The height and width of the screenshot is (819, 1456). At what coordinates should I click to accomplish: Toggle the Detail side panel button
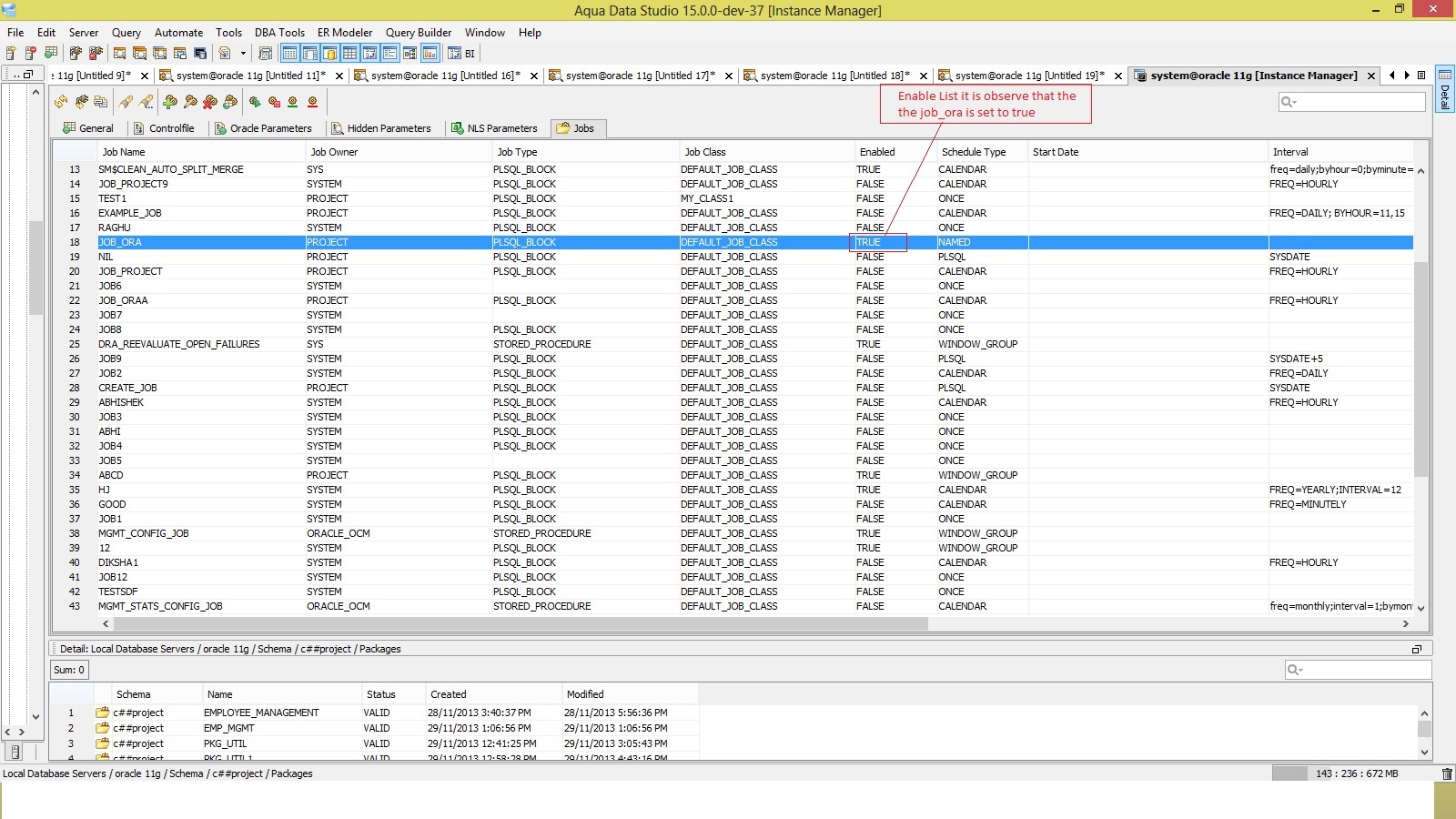[1444, 89]
